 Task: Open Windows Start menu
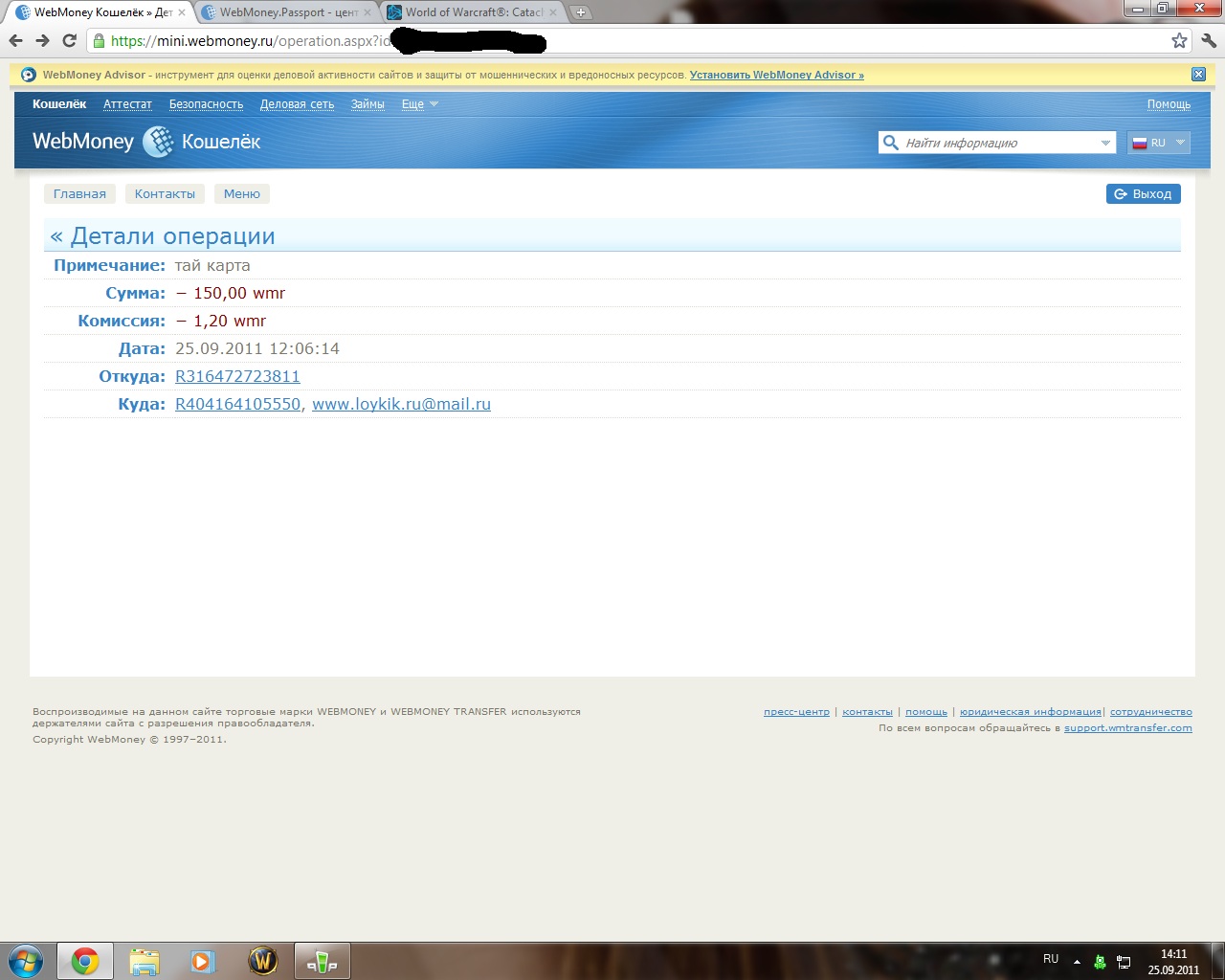[x=26, y=960]
